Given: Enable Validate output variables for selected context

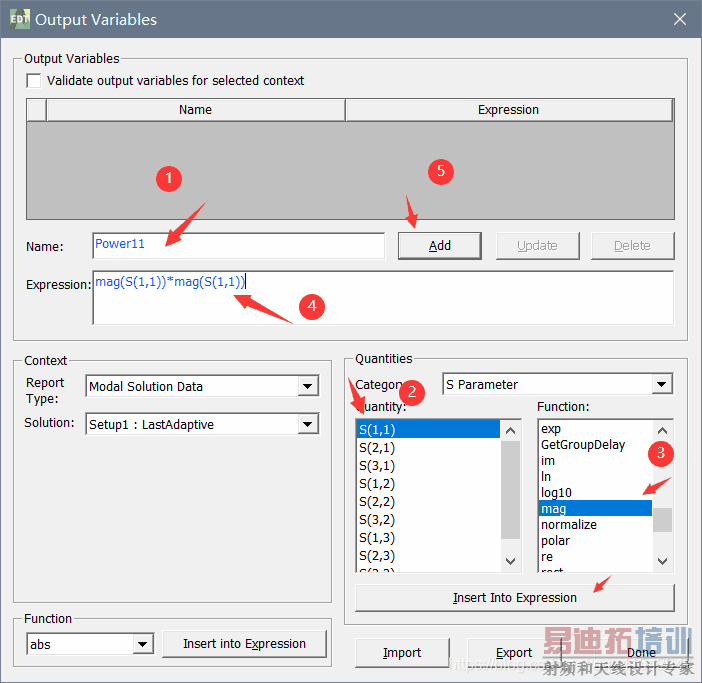Looking at the screenshot, I should [x=34, y=81].
